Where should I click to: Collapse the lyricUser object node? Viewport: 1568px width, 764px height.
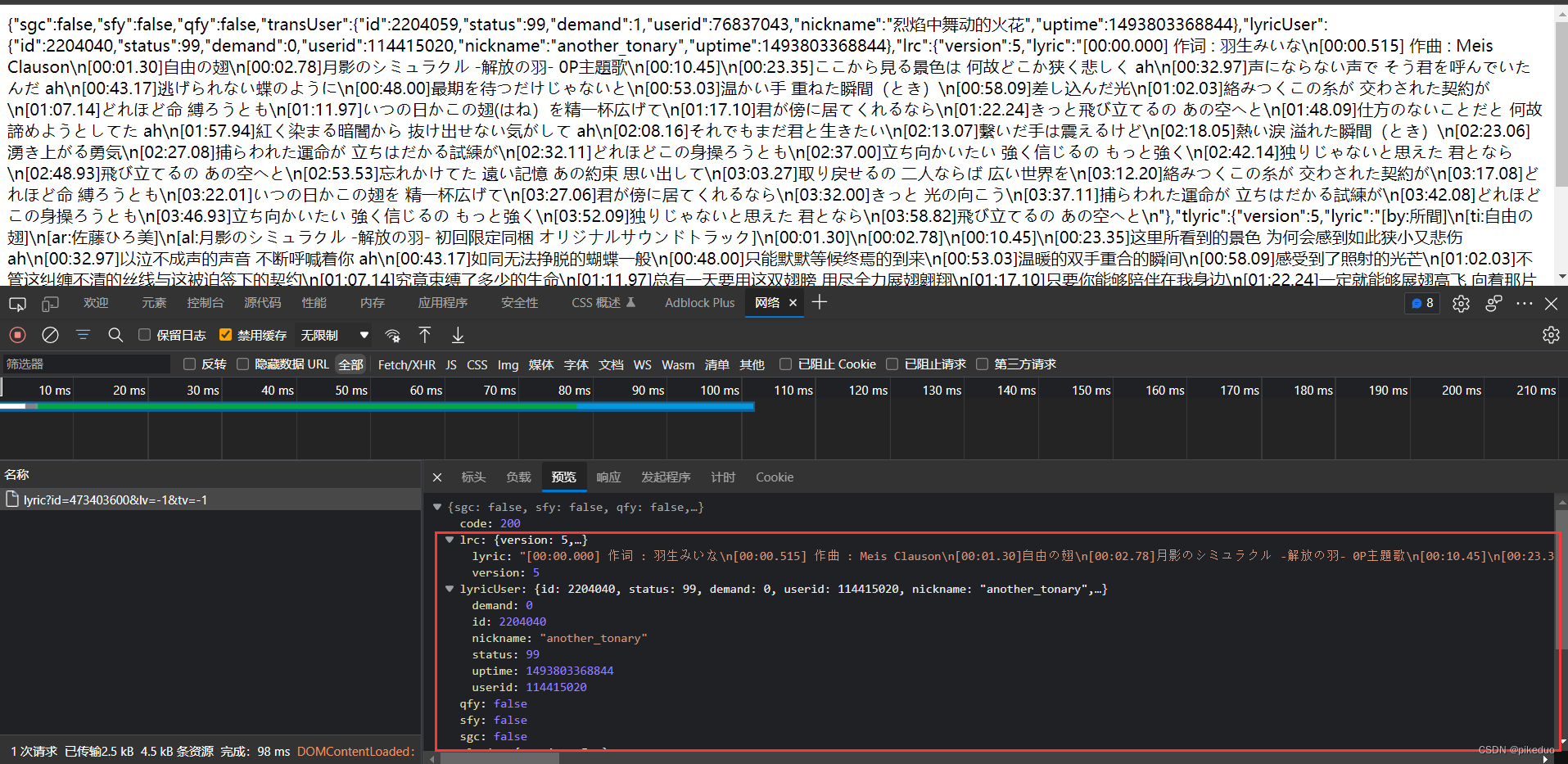click(x=450, y=590)
